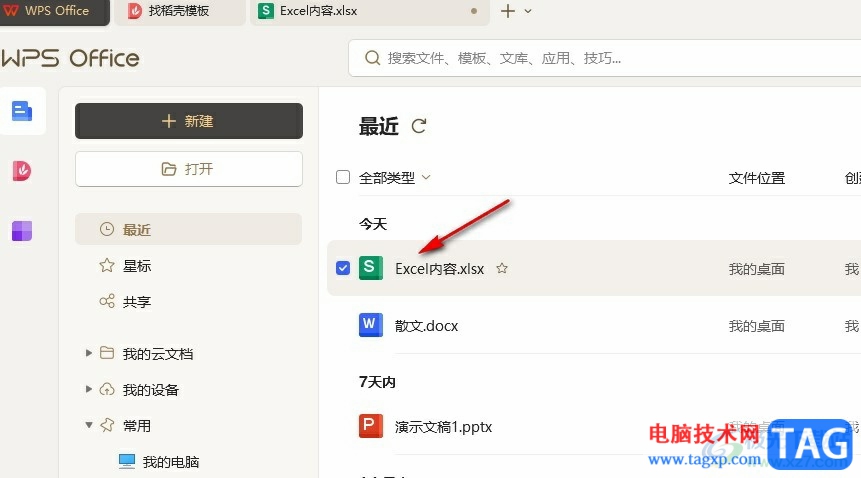861x478 pixels.
Task: Check the select-all files checkbox
Action: 343,177
